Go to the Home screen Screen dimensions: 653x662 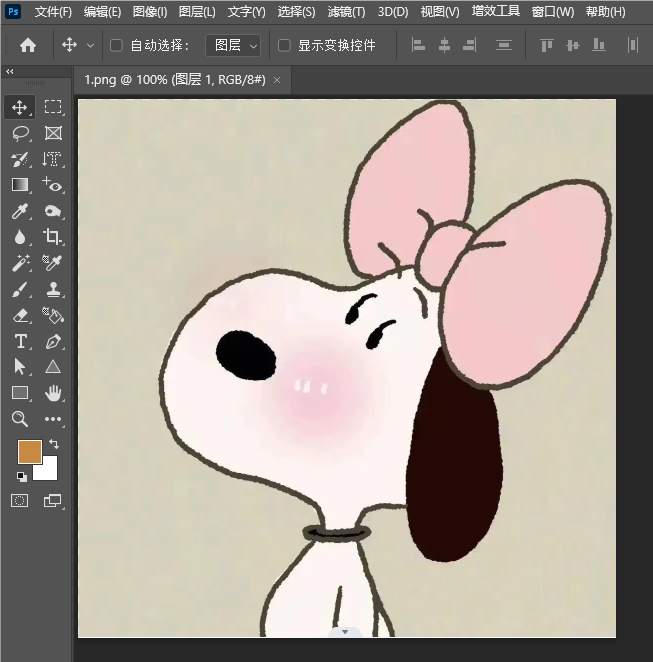tap(28, 45)
